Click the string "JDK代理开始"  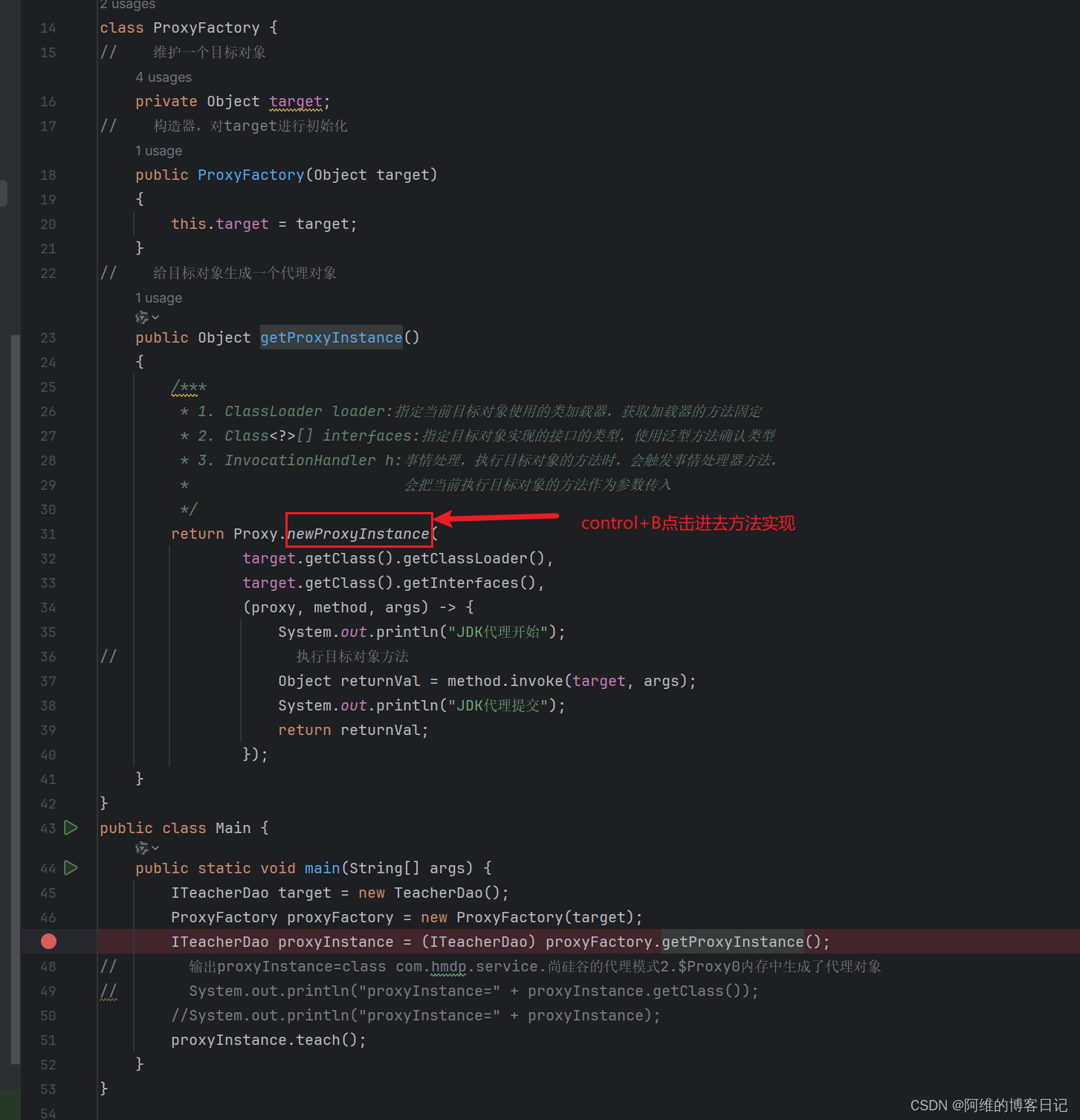(497, 632)
